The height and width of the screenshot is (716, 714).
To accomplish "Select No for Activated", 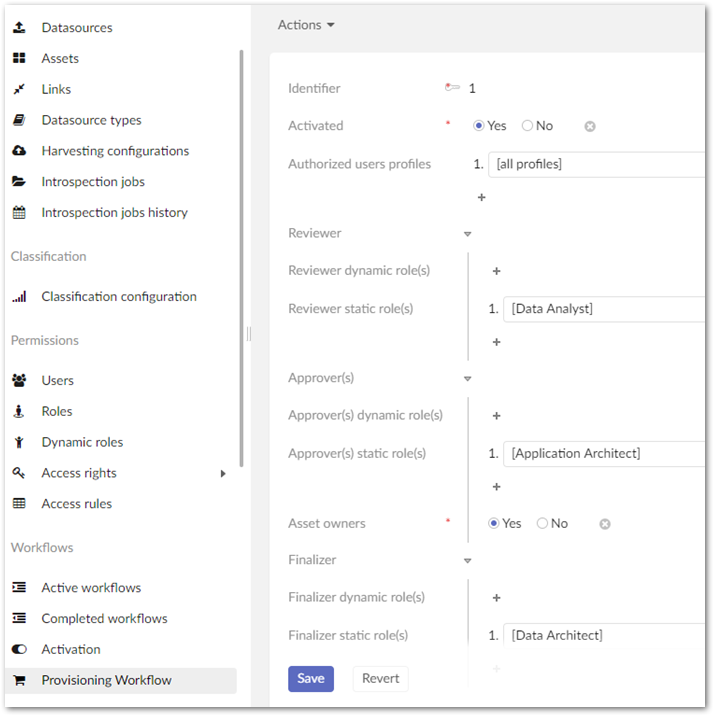I will pyautogui.click(x=528, y=126).
